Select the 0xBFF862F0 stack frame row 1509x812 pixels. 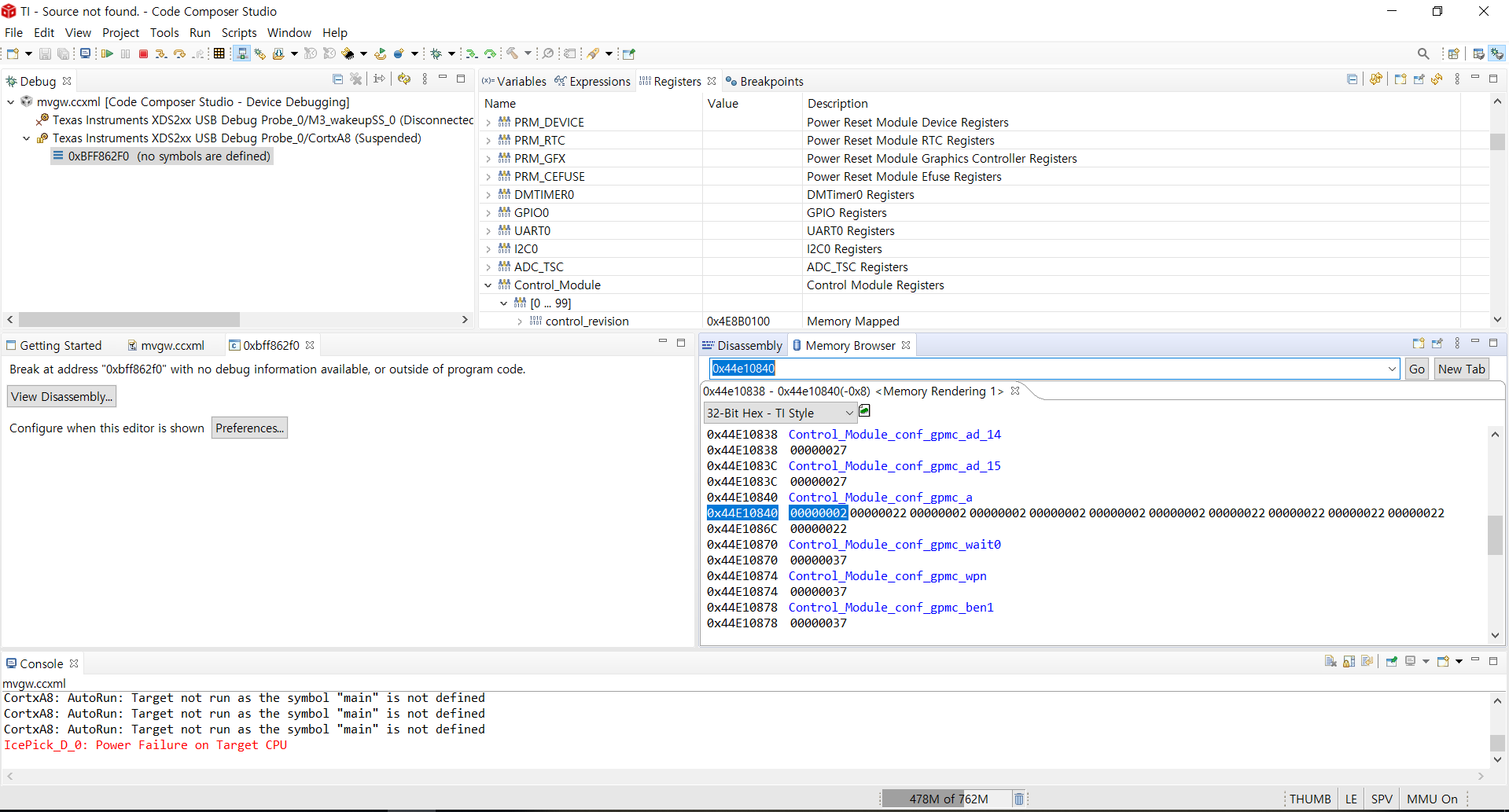(x=162, y=156)
